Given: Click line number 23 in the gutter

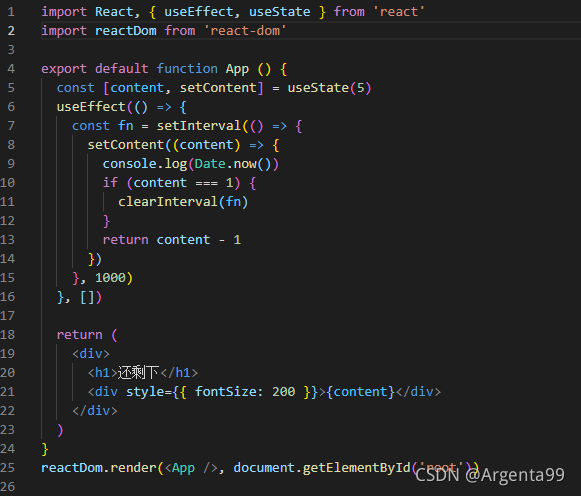Looking at the screenshot, I should click(x=7, y=430).
